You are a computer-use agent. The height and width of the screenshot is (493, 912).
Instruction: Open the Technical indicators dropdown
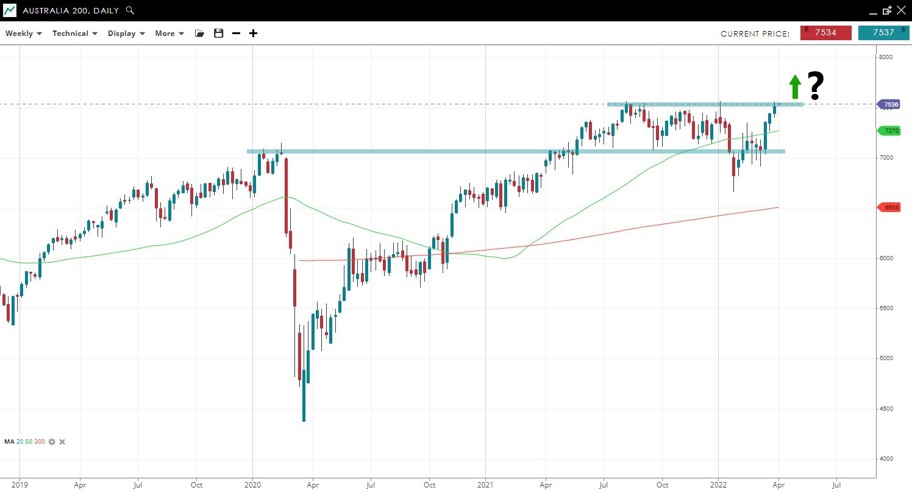74,33
